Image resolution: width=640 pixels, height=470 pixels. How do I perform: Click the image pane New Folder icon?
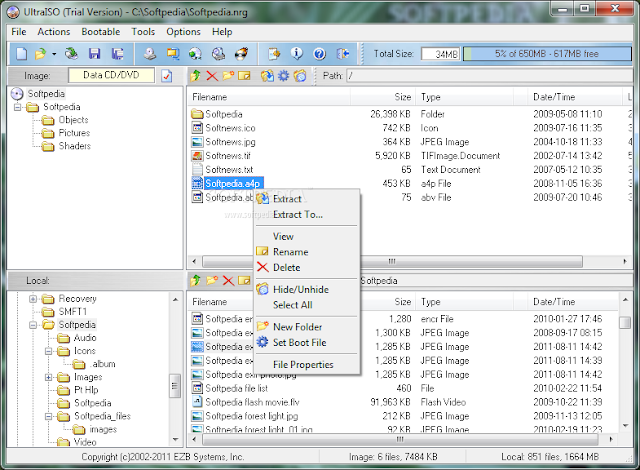tap(228, 75)
